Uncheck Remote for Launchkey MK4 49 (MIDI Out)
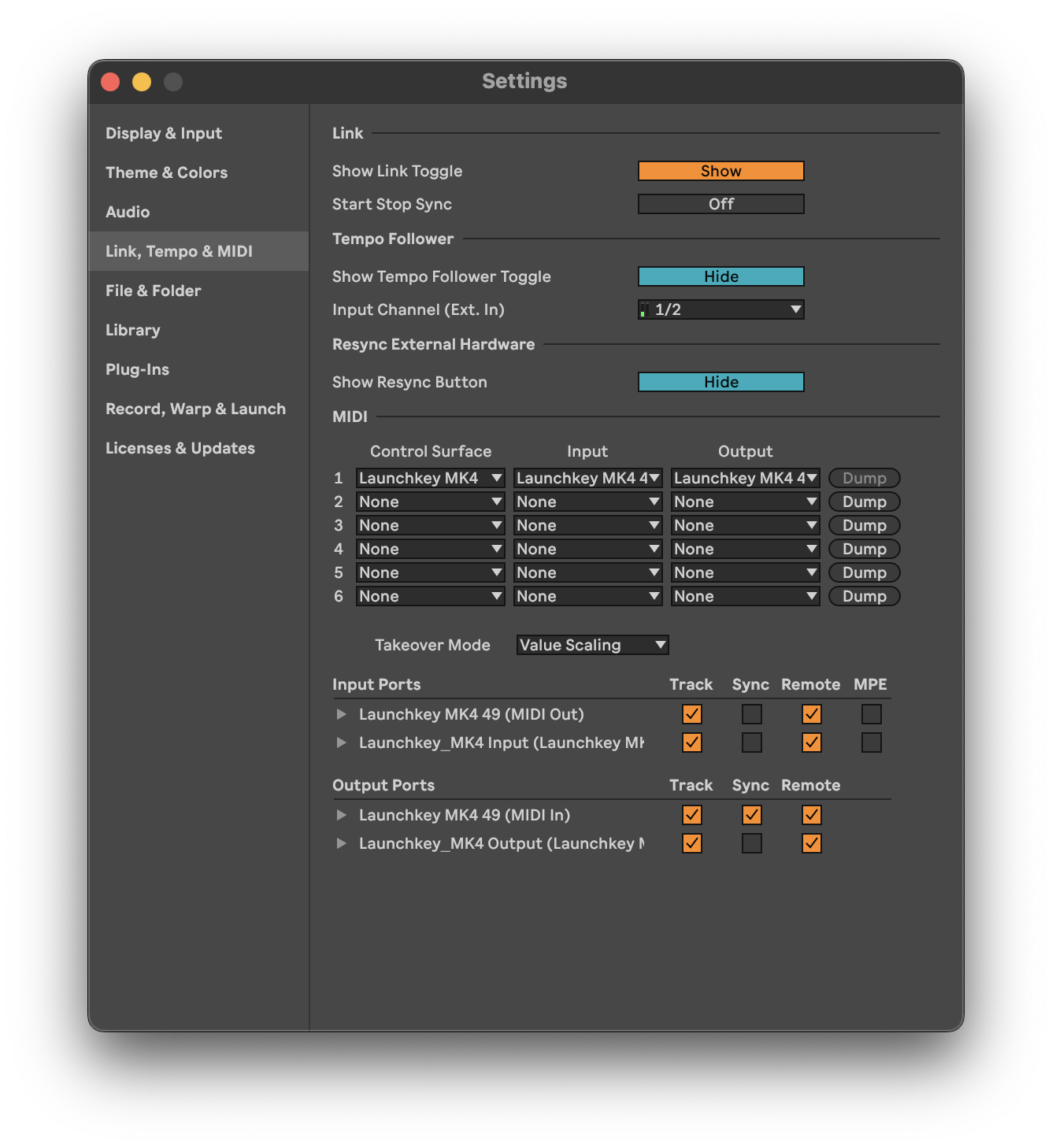This screenshot has height=1148, width=1052. (x=812, y=714)
